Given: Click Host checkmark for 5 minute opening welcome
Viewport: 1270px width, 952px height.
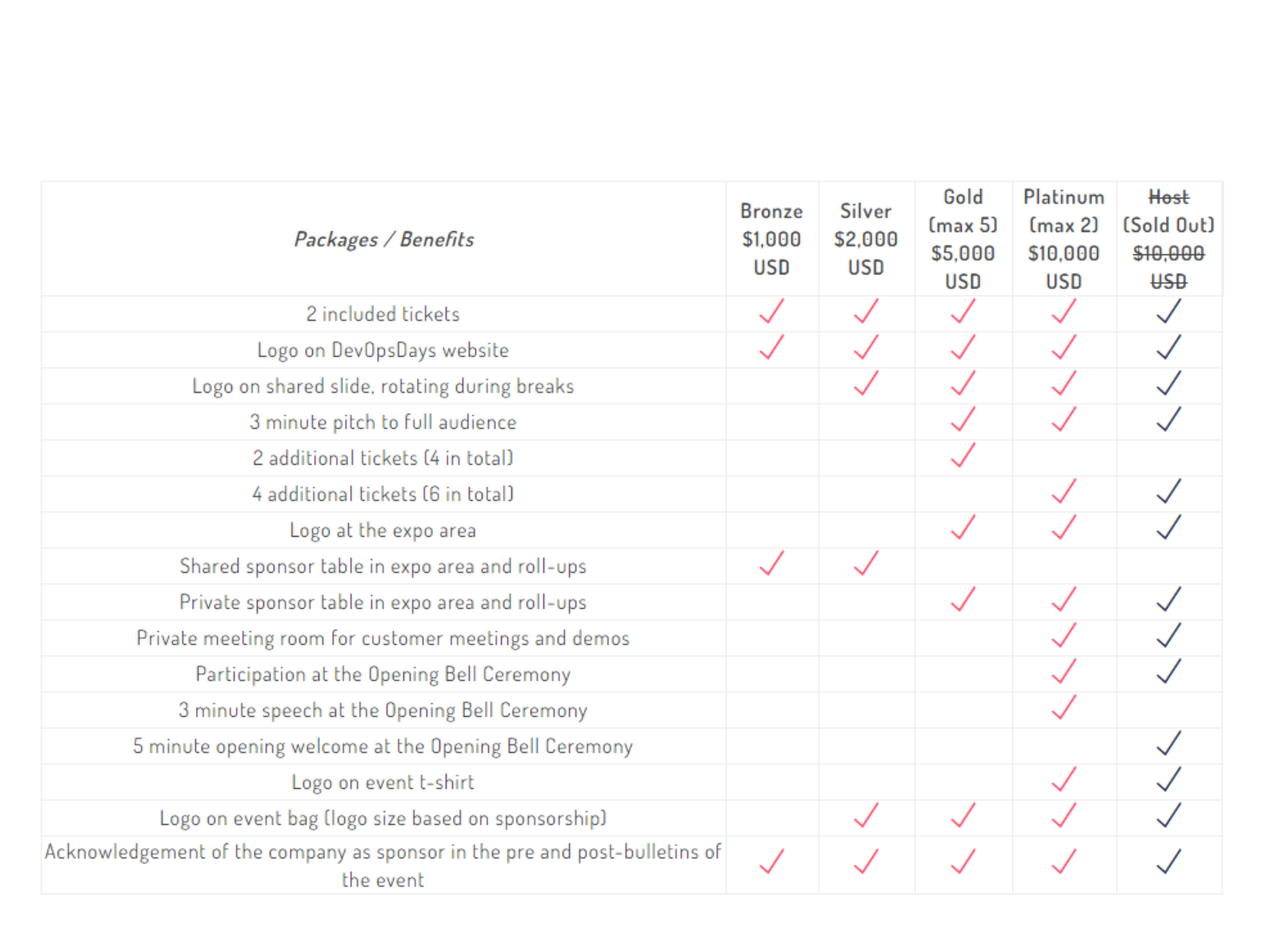Looking at the screenshot, I should click(x=1168, y=743).
